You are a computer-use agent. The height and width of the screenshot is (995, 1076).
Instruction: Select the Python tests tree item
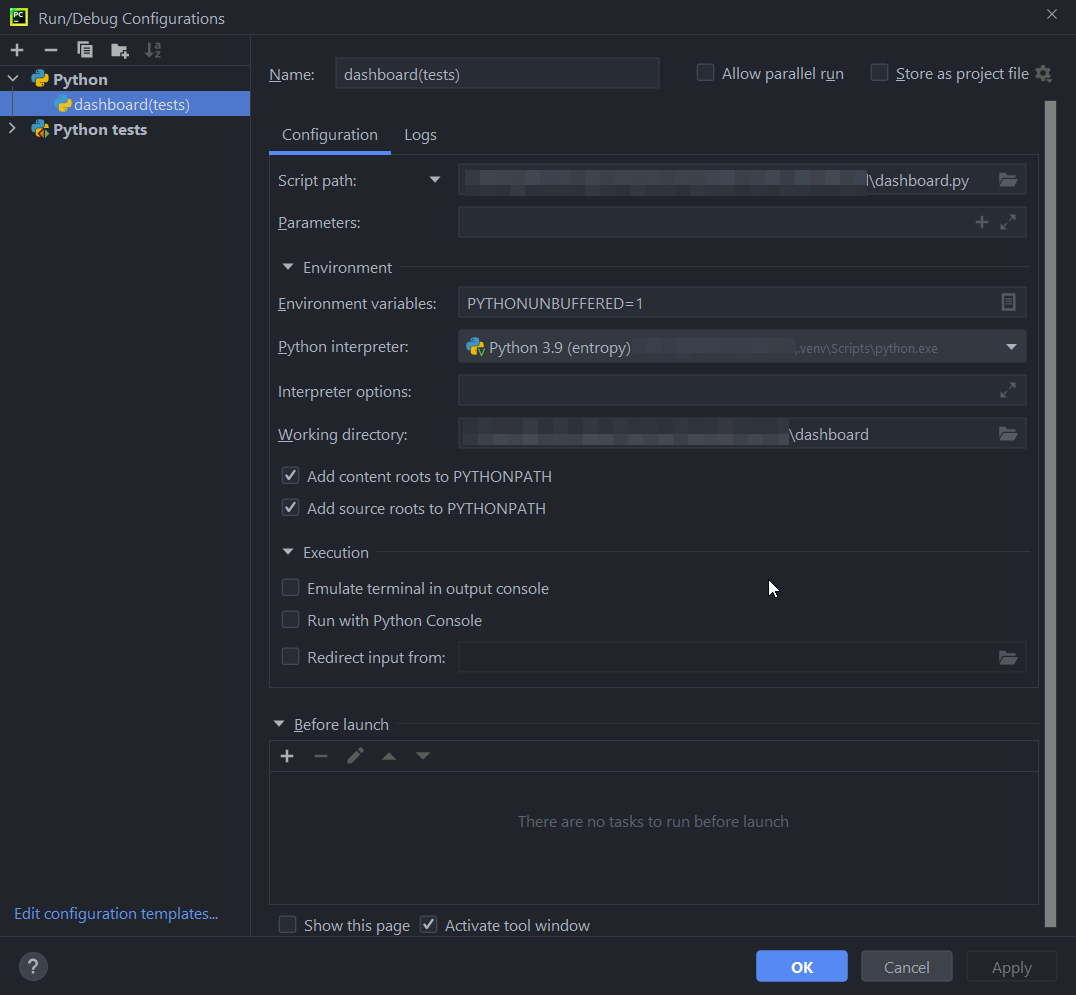[100, 130]
